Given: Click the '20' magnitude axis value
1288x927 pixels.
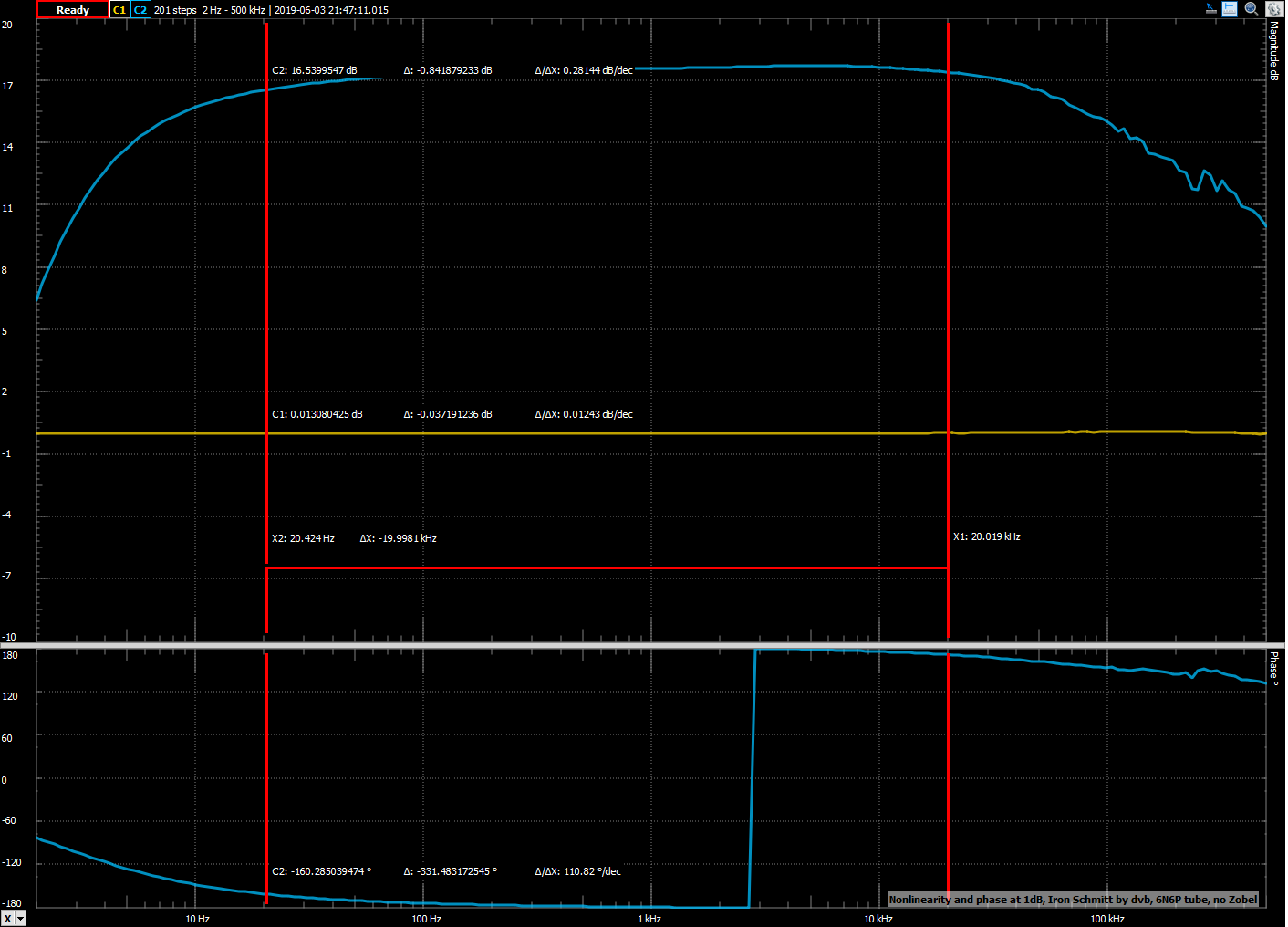Looking at the screenshot, I should 7,25.
